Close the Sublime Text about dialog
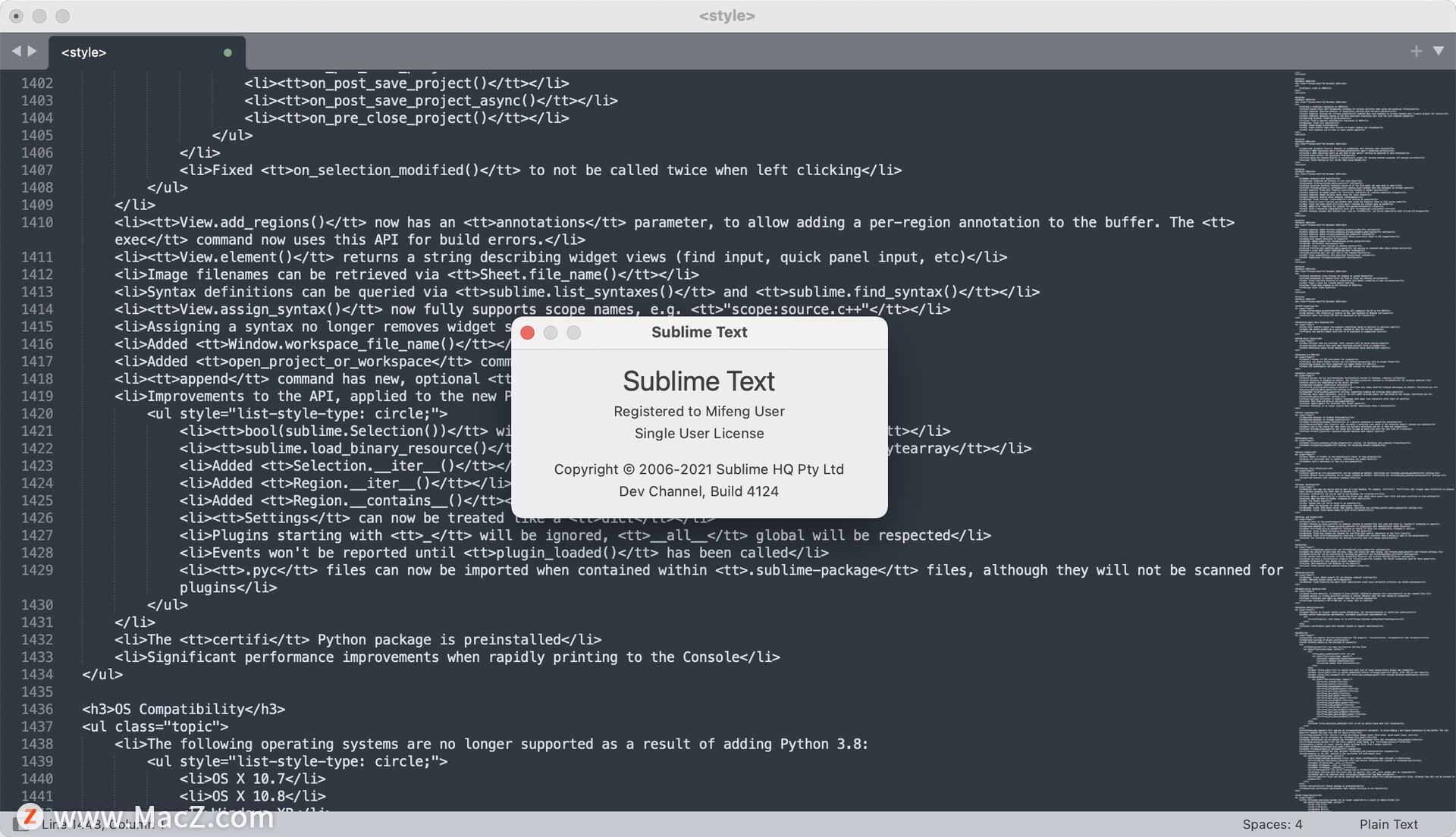This screenshot has width=1456, height=837. point(528,333)
